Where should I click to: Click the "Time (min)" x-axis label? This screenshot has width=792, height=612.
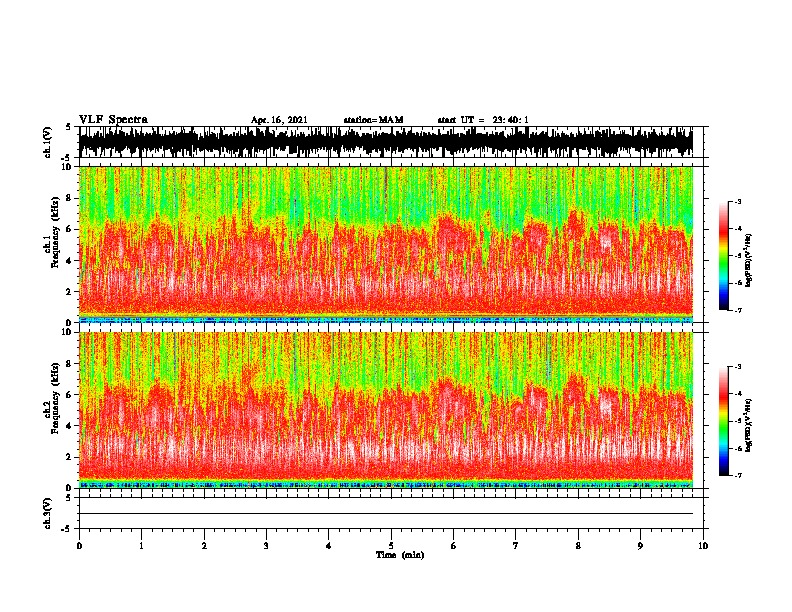(x=400, y=555)
